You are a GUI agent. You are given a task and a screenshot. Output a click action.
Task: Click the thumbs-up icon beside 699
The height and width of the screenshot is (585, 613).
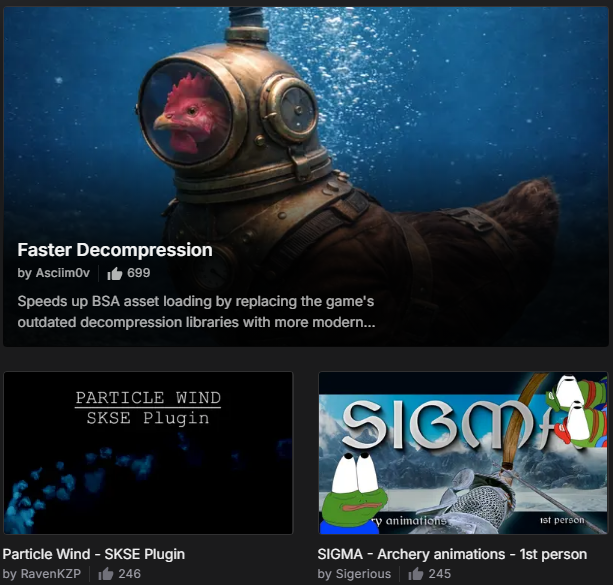click(115, 273)
